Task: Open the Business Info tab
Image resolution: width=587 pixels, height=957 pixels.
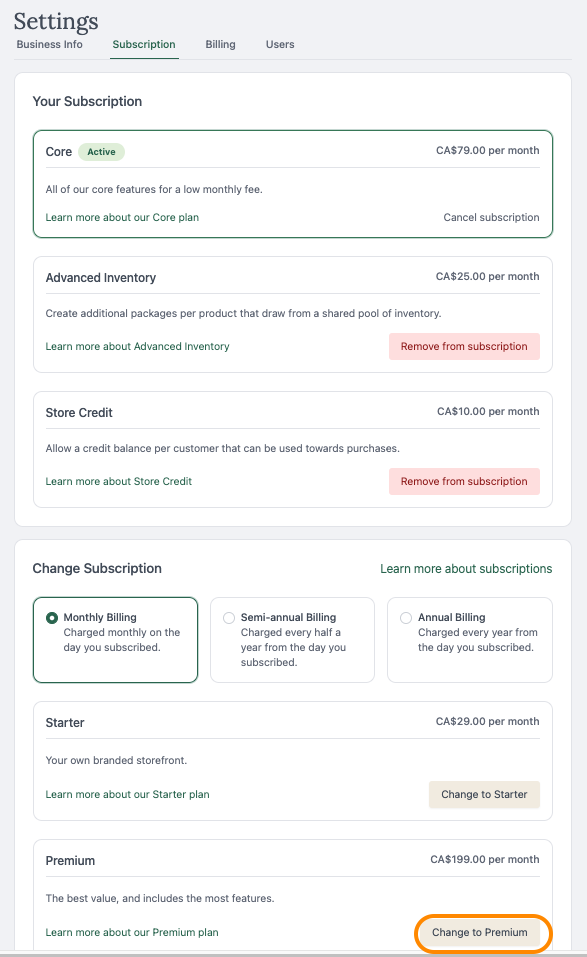Action: pyautogui.click(x=49, y=45)
